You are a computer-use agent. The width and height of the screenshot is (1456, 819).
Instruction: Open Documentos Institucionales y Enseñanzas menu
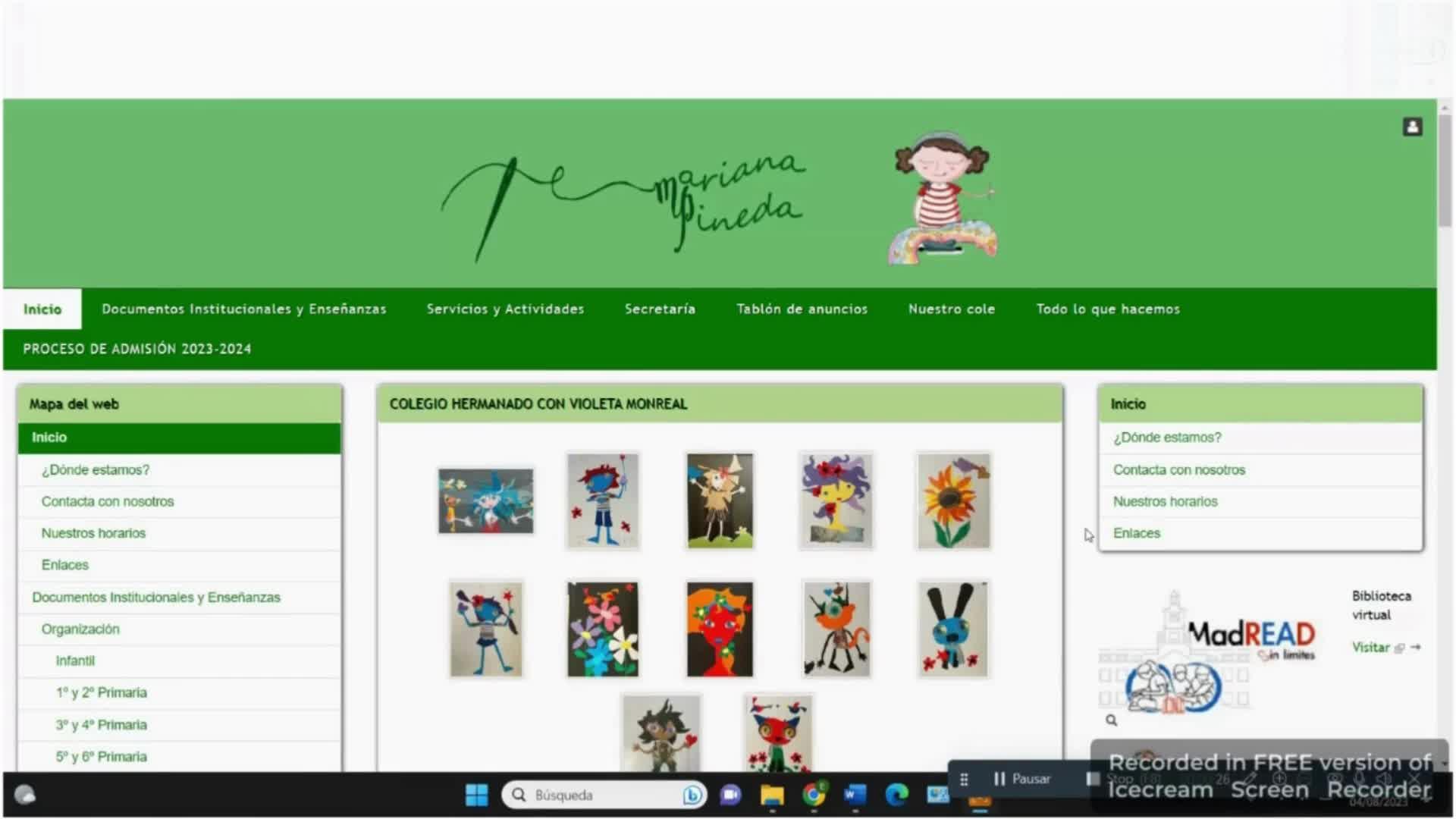pyautogui.click(x=244, y=309)
